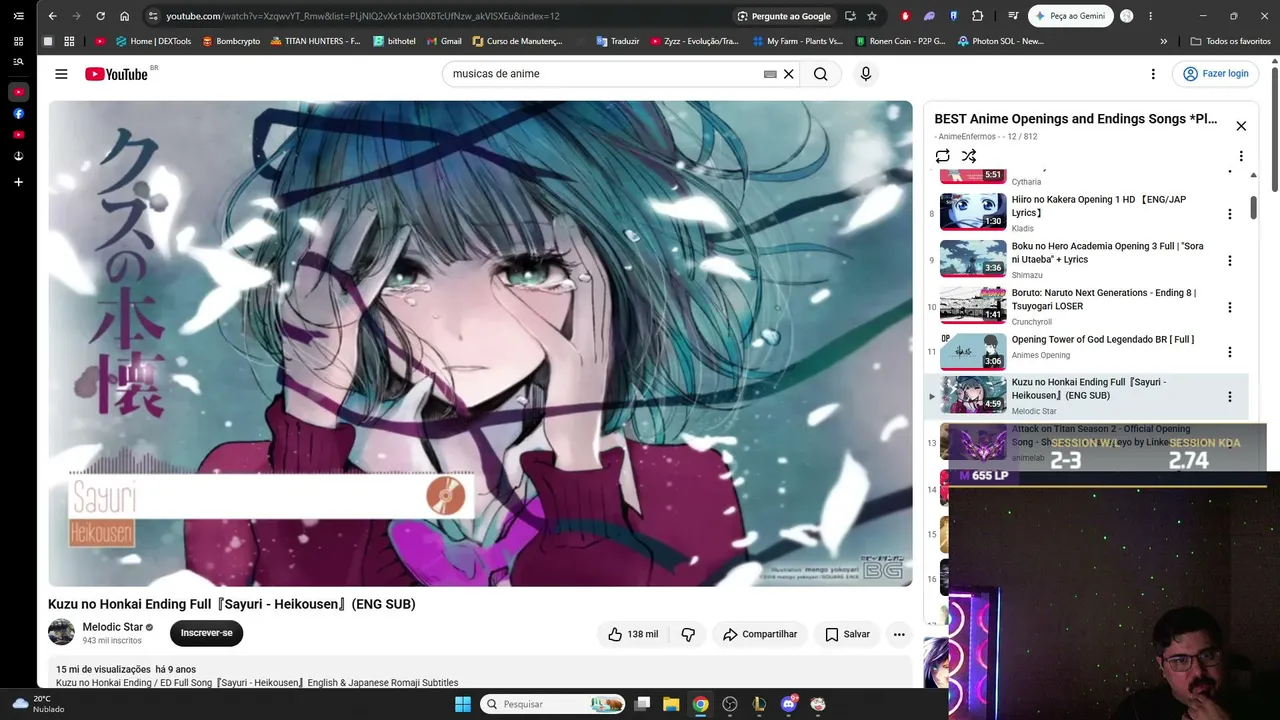Viewport: 1280px width, 720px height.
Task: Open Google Chrome from the taskbar
Action: point(701,704)
